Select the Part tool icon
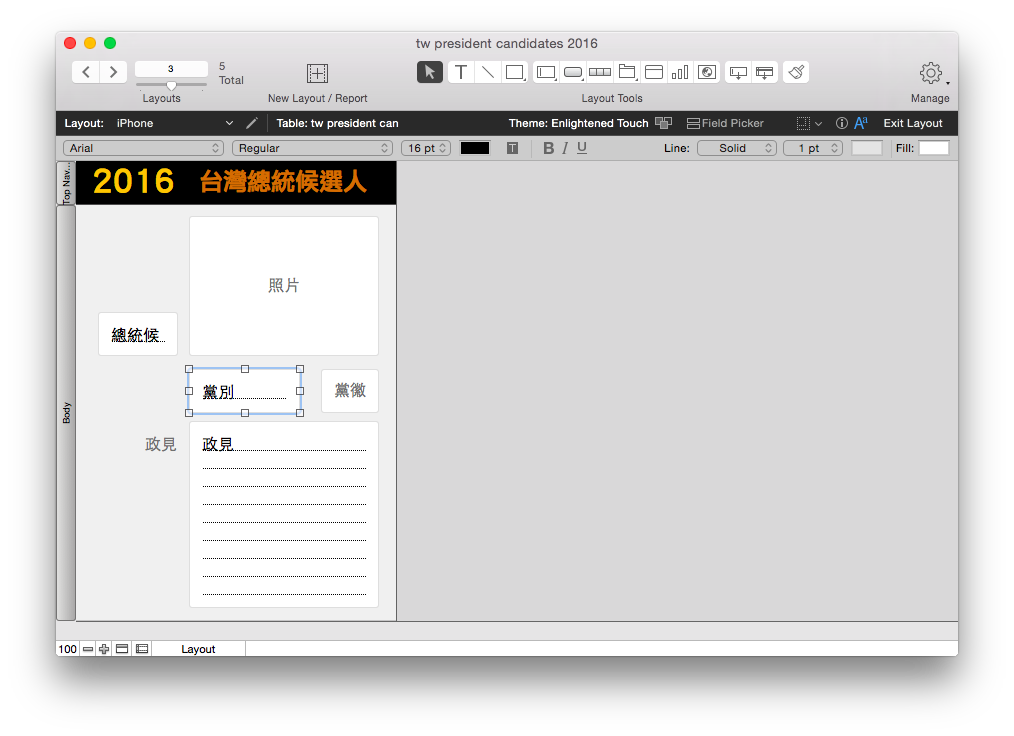 (764, 72)
